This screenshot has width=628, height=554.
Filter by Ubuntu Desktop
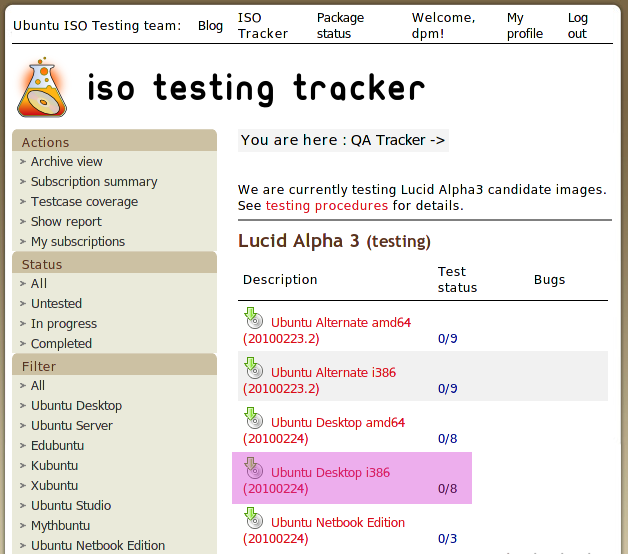tap(76, 406)
